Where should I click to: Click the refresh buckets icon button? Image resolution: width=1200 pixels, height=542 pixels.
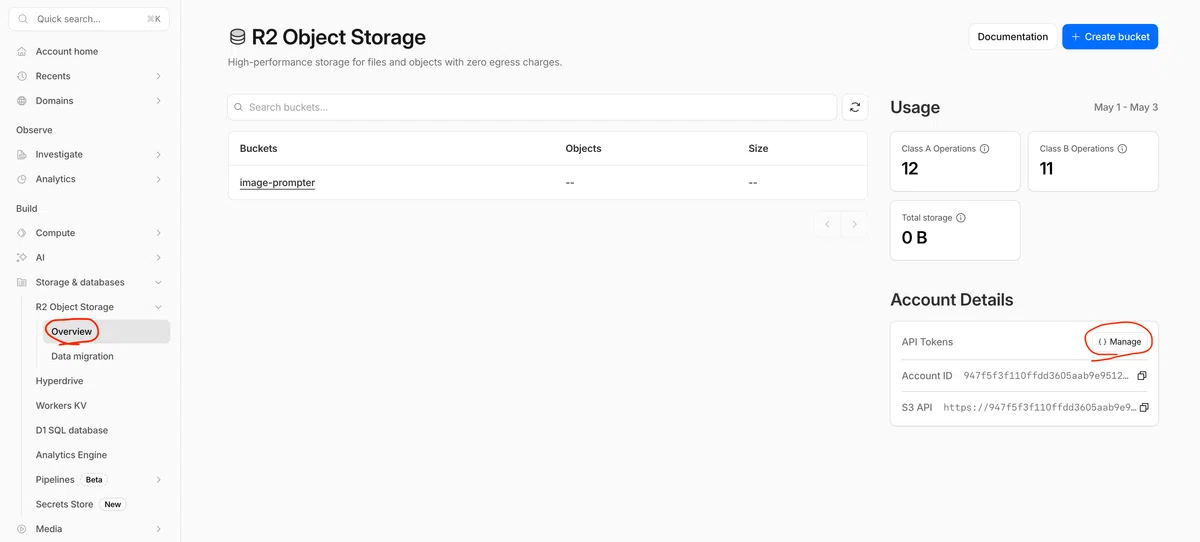(854, 107)
